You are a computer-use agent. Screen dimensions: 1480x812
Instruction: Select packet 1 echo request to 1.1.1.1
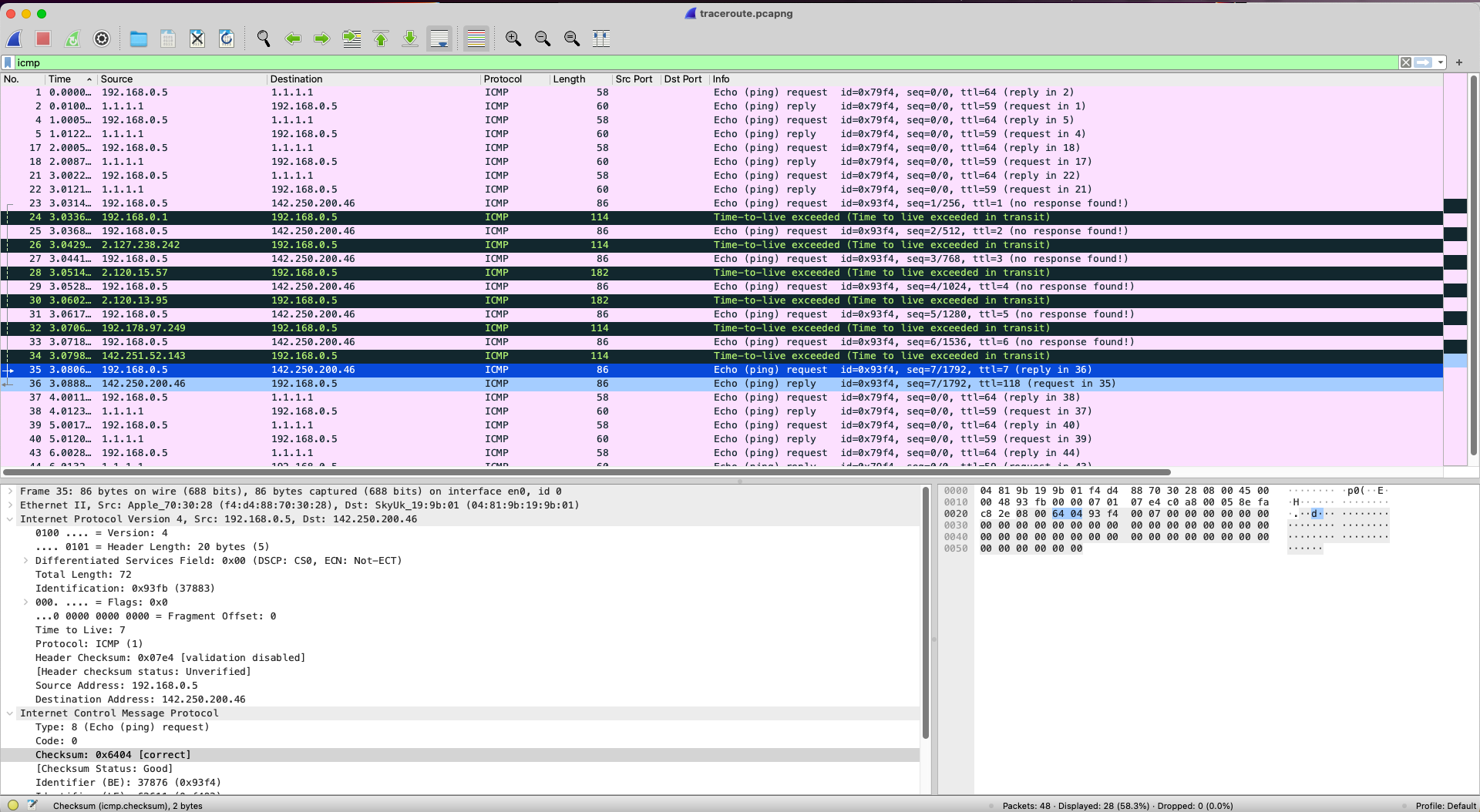coord(721,92)
